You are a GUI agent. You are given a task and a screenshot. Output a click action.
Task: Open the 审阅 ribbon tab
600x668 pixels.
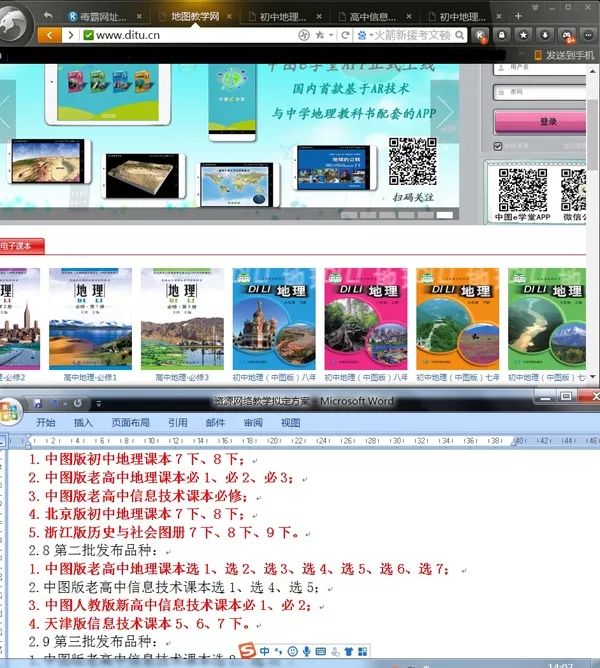click(x=253, y=423)
